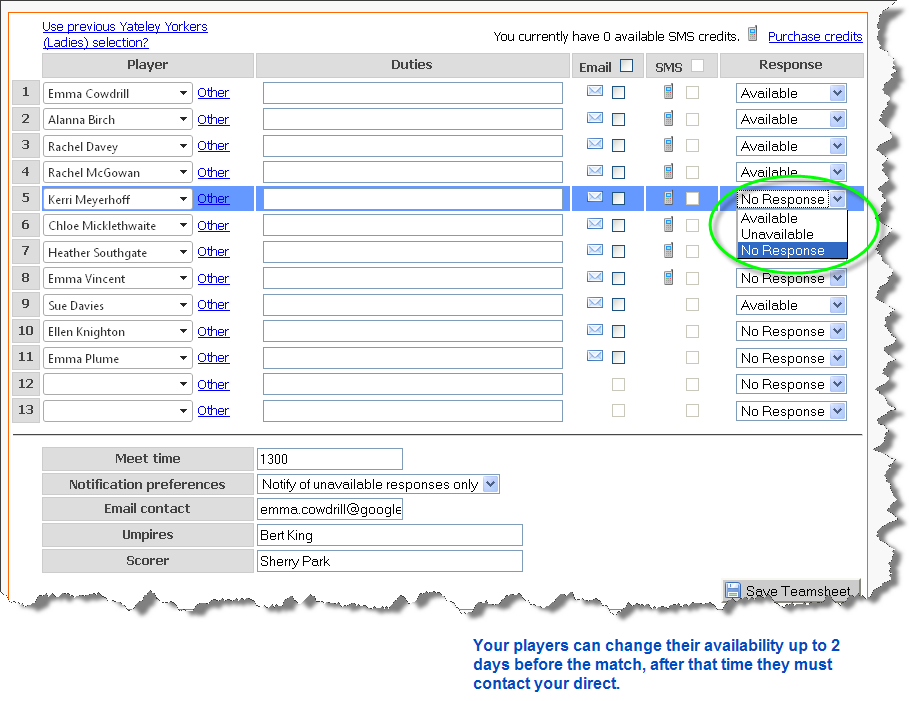Click the SMS phone icon for Rachel Davey
910x701 pixels.
pyautogui.click(x=668, y=145)
